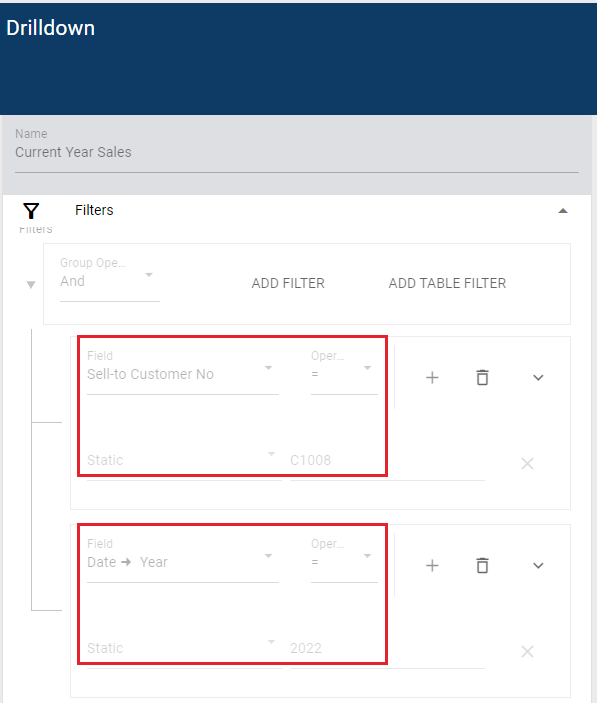Click the plus icon on Date Year filter
Viewport: 597px width, 703px height.
click(432, 565)
